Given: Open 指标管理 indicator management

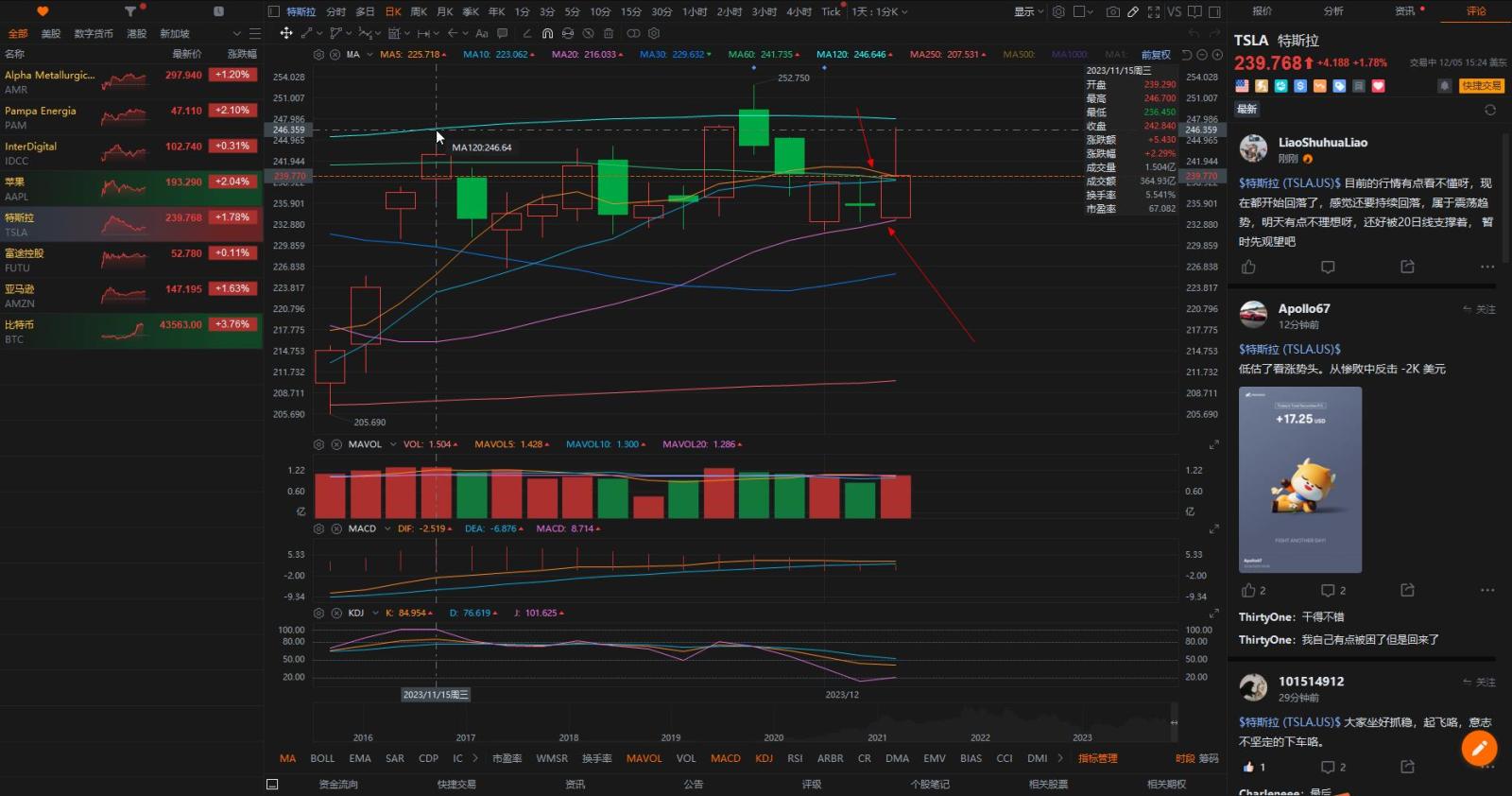Looking at the screenshot, I should click(x=1097, y=758).
